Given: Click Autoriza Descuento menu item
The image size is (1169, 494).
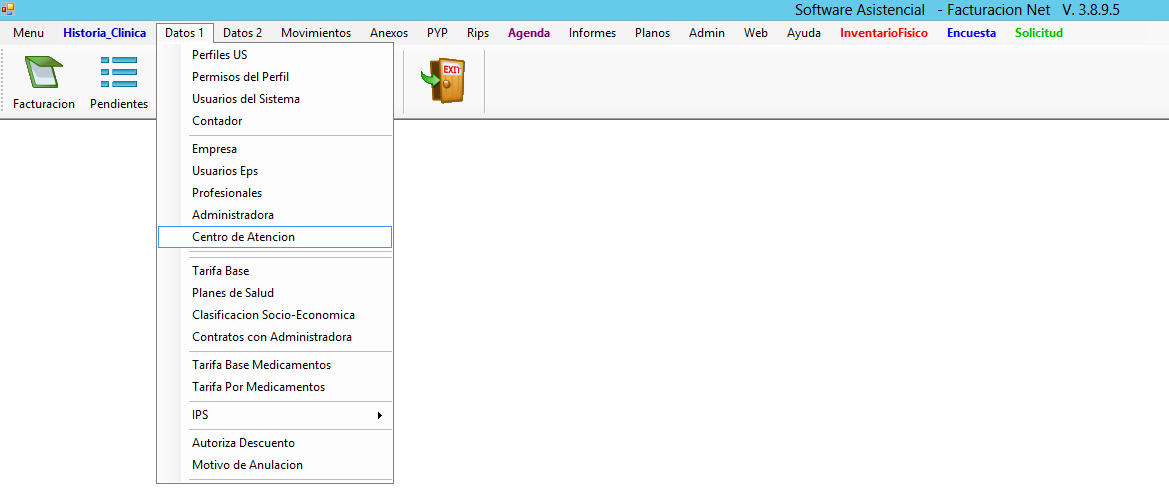Looking at the screenshot, I should 243,443.
